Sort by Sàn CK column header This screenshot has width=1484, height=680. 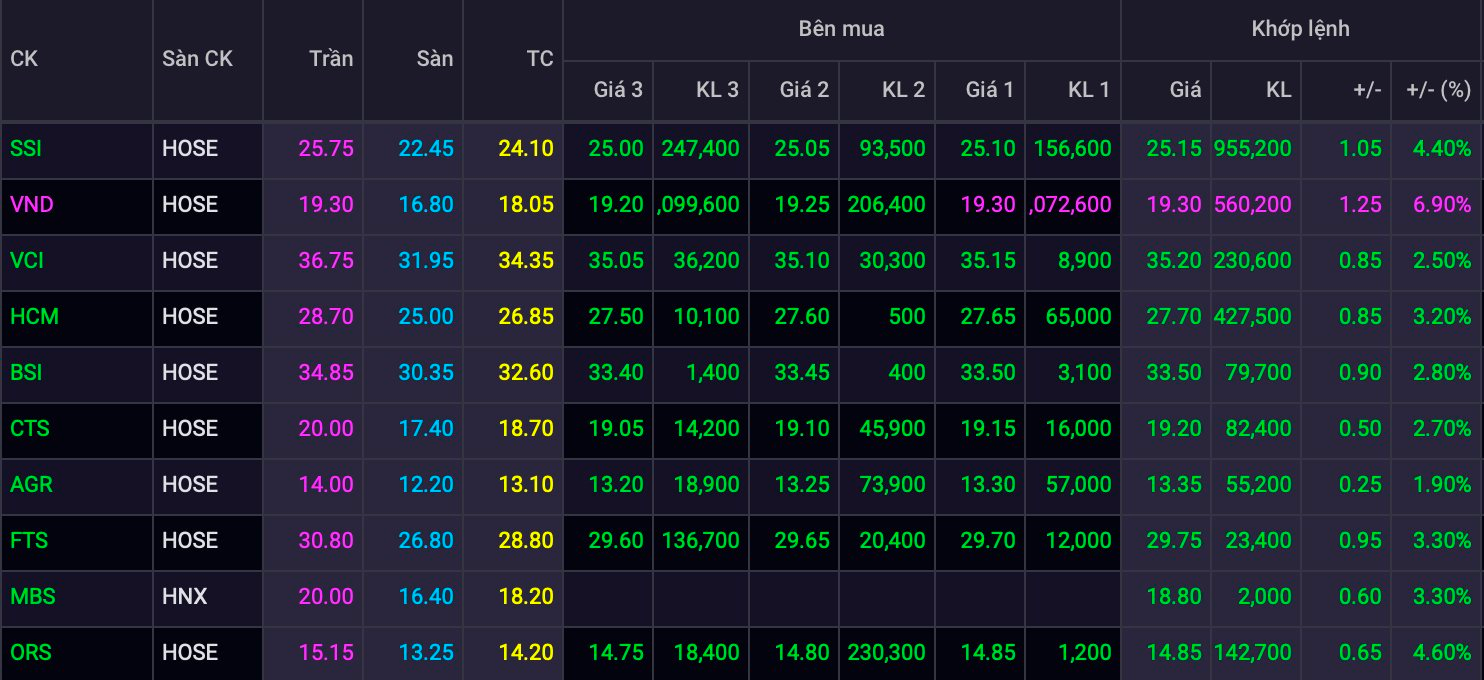(197, 59)
